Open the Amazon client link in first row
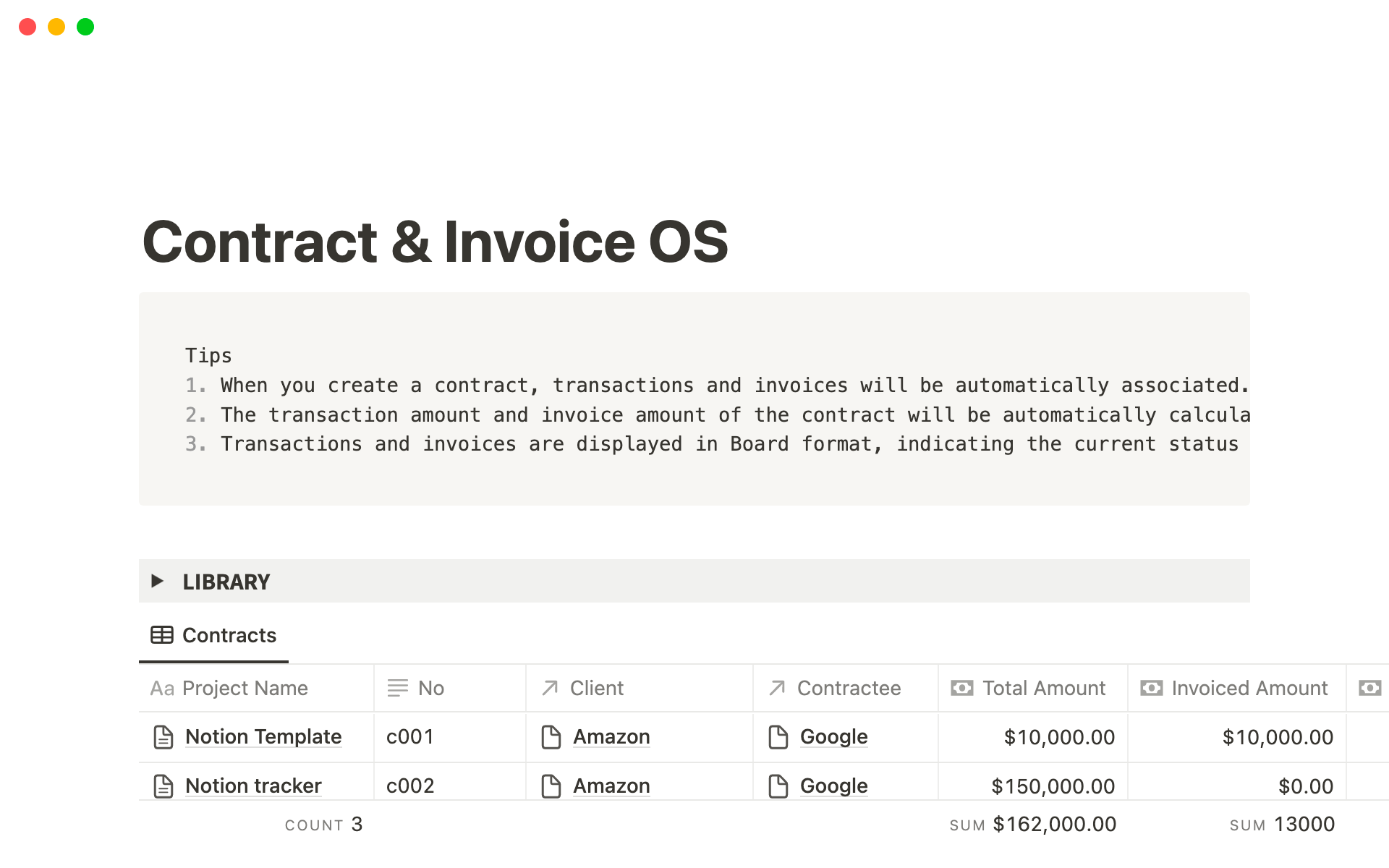The image size is (1389, 868). click(611, 736)
